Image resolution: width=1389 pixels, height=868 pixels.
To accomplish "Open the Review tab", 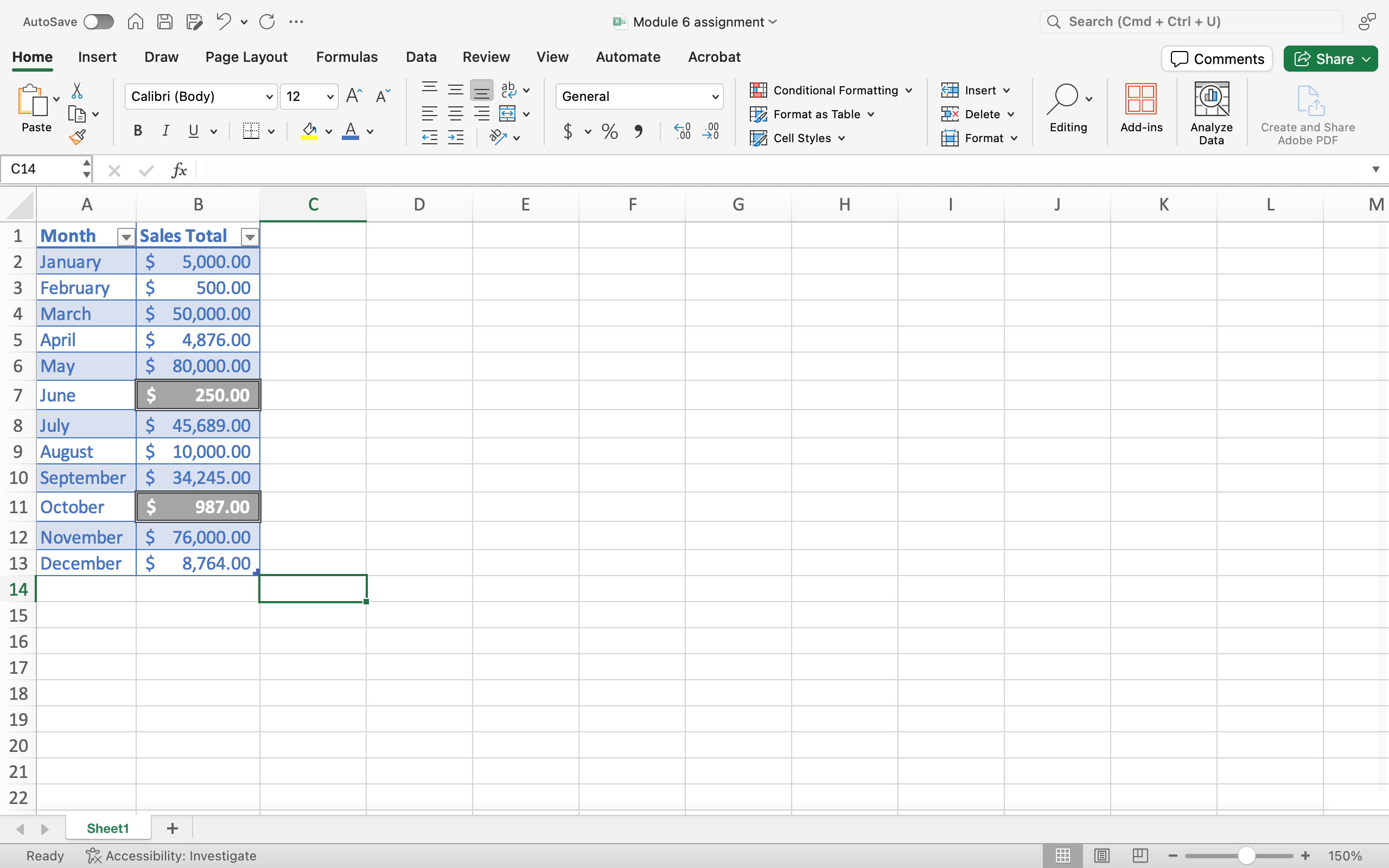I will 486,57.
